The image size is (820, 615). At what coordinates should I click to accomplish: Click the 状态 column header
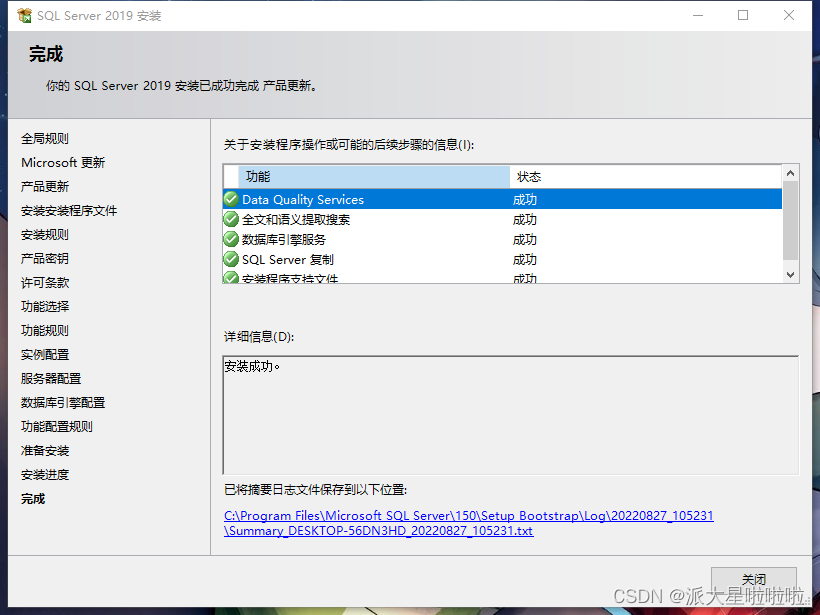tap(646, 177)
